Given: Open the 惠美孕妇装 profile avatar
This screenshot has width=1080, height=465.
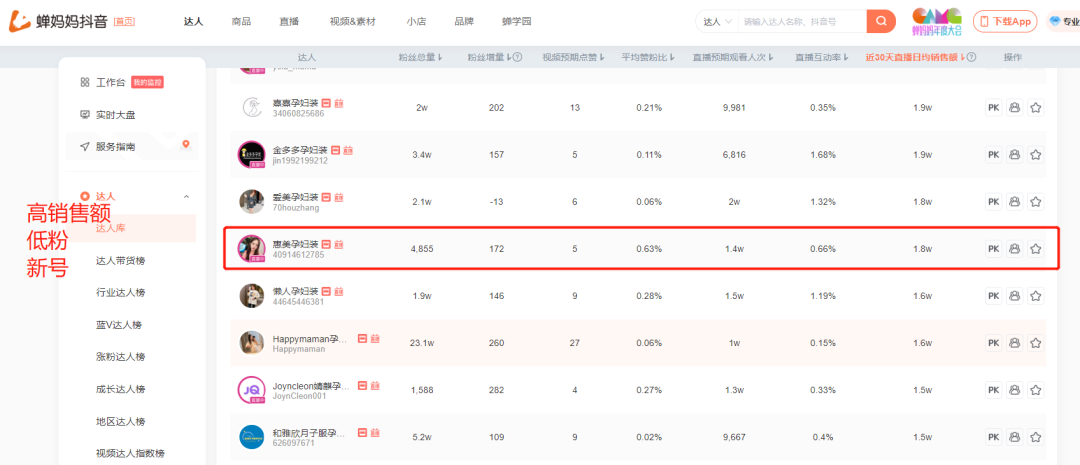Looking at the screenshot, I should [x=251, y=249].
